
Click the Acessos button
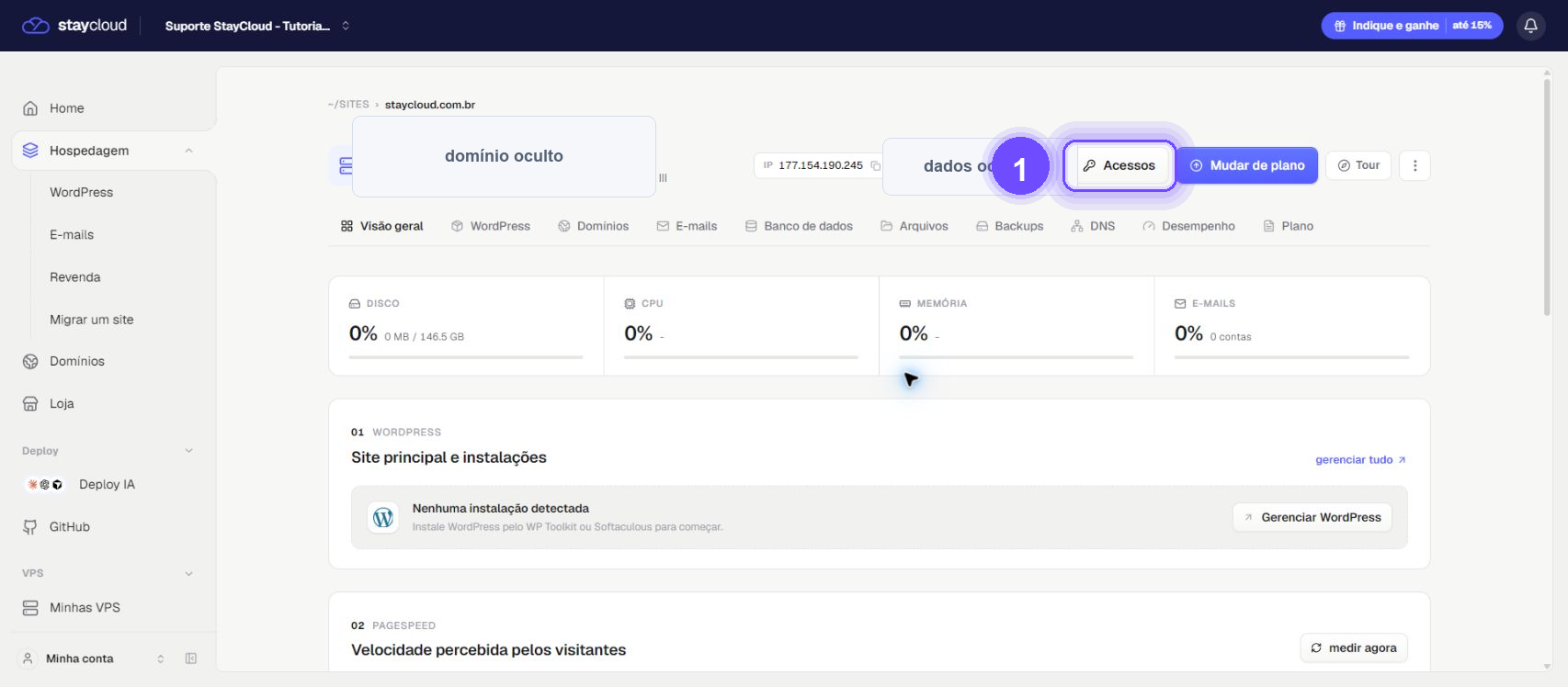1119,165
